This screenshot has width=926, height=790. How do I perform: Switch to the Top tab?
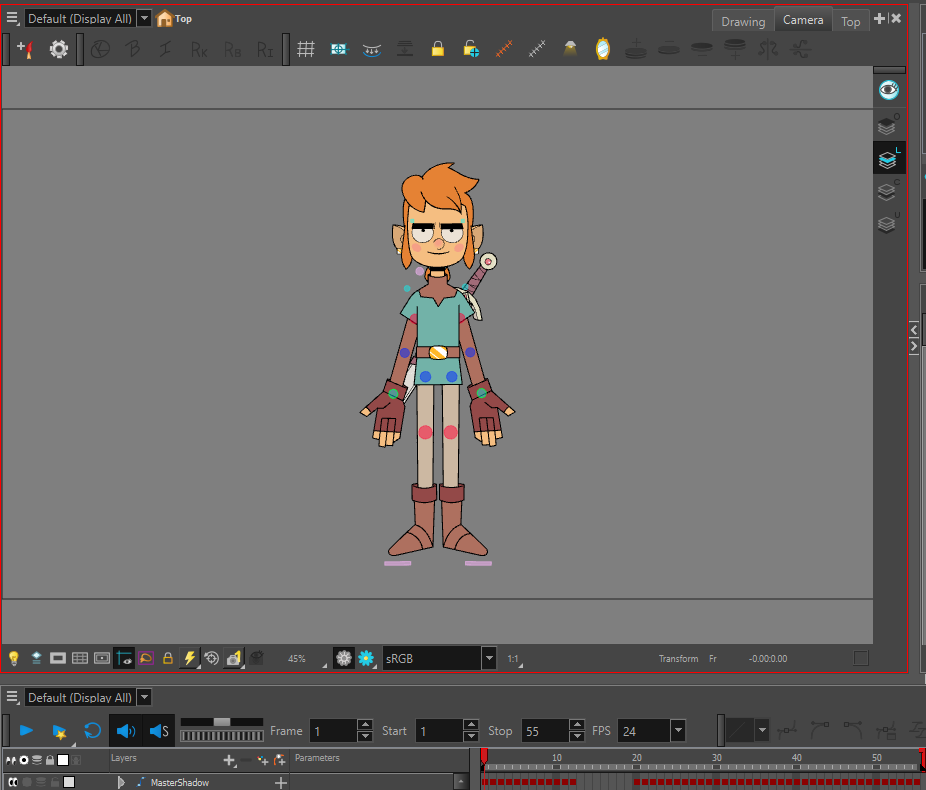(850, 22)
